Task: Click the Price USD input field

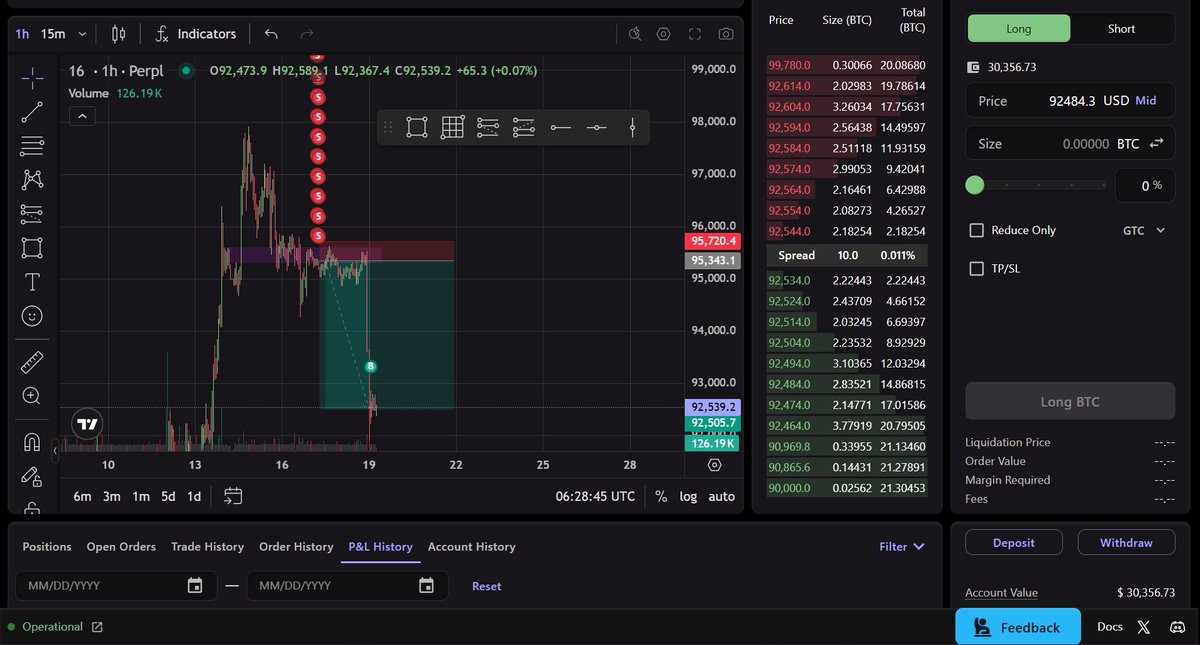Action: click(x=1070, y=101)
